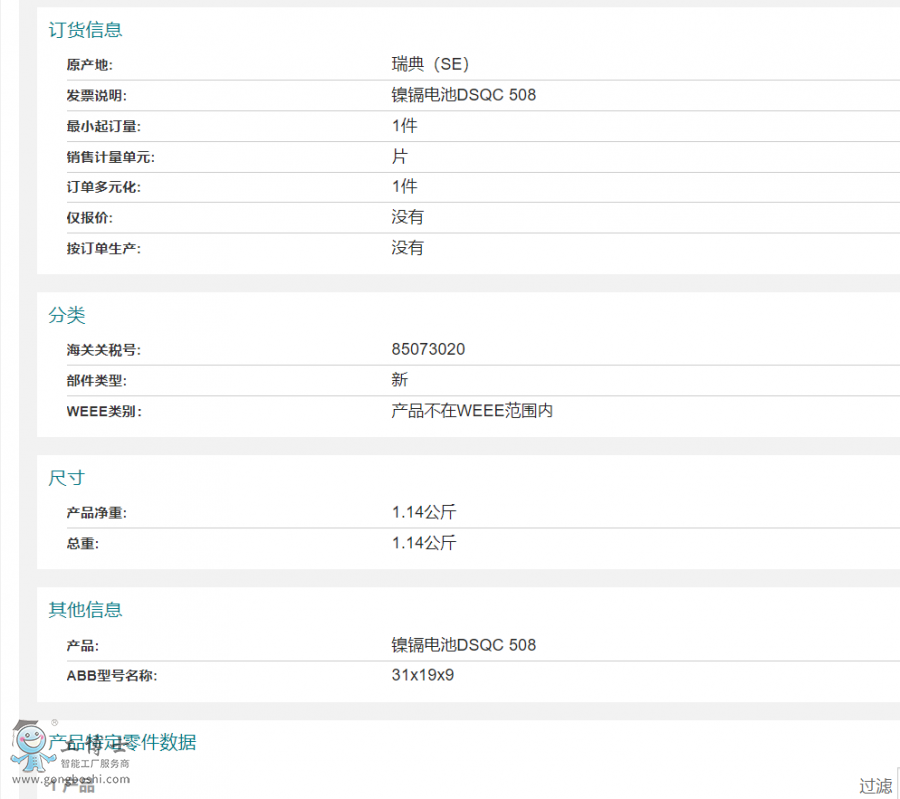Click the customs tariff number 85073020

(x=428, y=349)
